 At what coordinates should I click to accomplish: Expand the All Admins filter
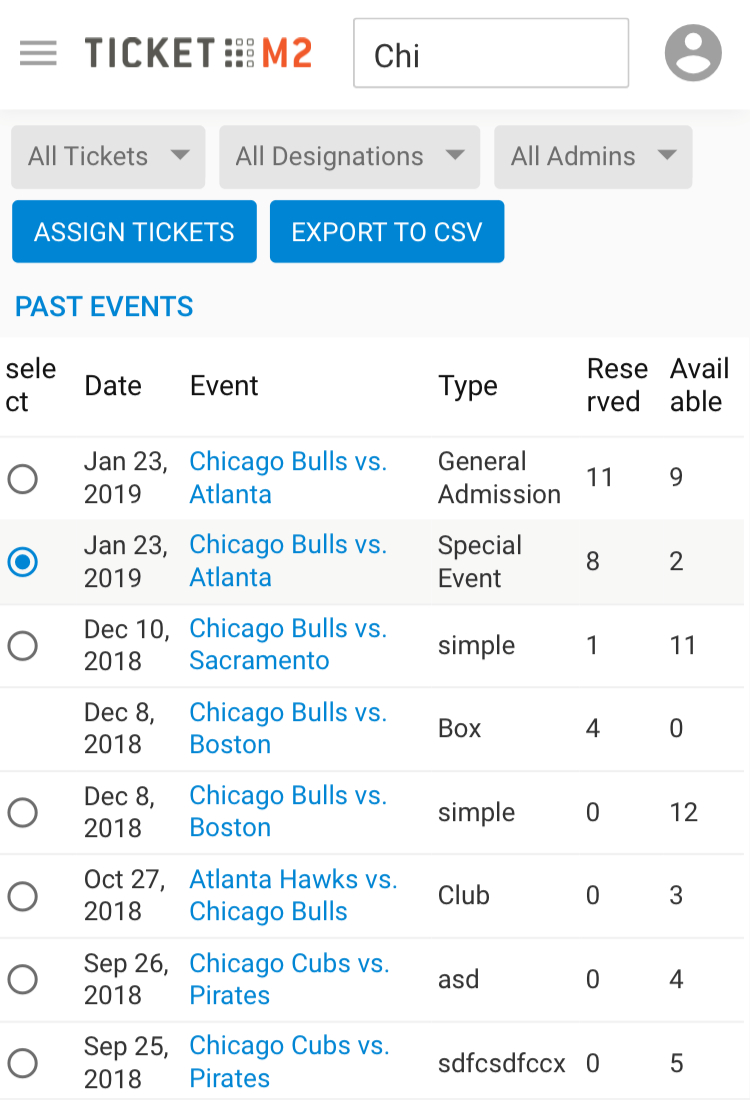coord(593,157)
